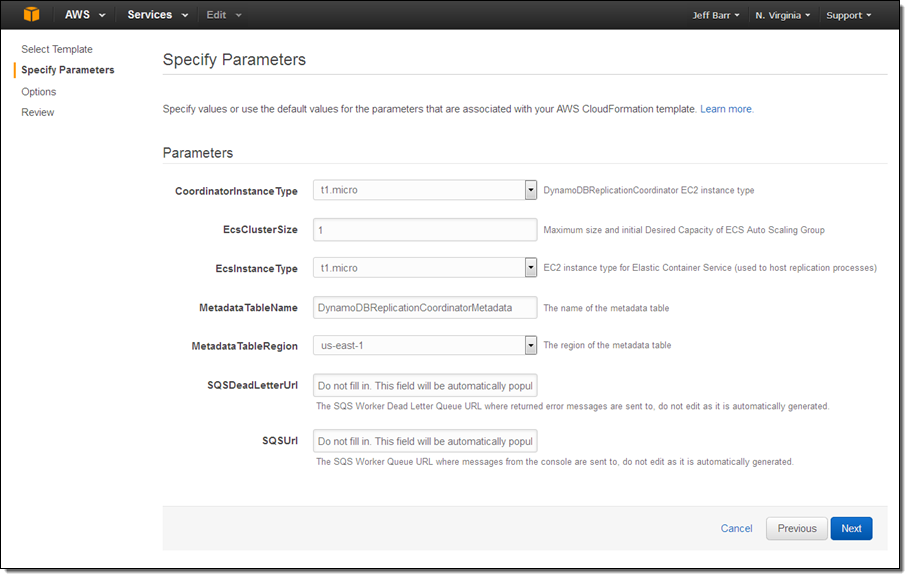Click the Cancel link
Viewport: 910px width, 579px height.
click(x=736, y=529)
